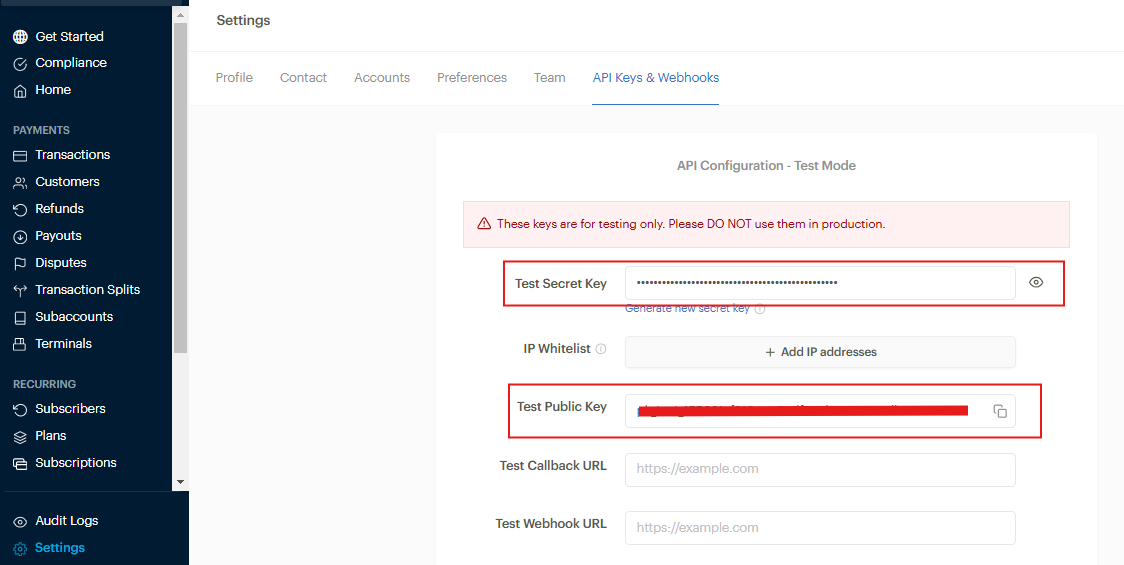Select the Team tab
Screen dimensions: 1124x565
click(549, 78)
